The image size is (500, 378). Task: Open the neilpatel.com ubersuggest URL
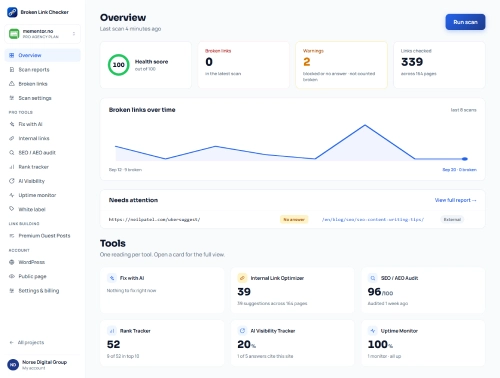coord(154,219)
